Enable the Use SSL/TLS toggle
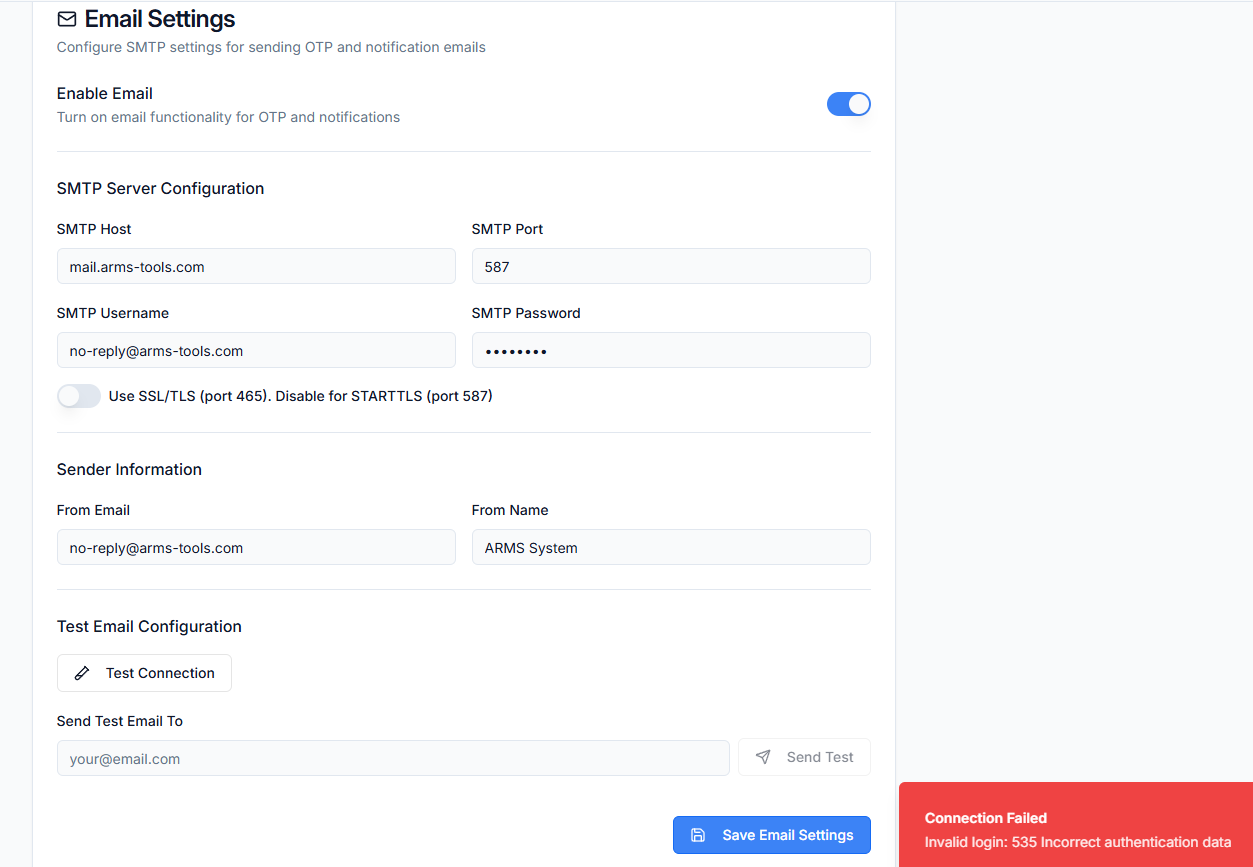 (x=79, y=396)
